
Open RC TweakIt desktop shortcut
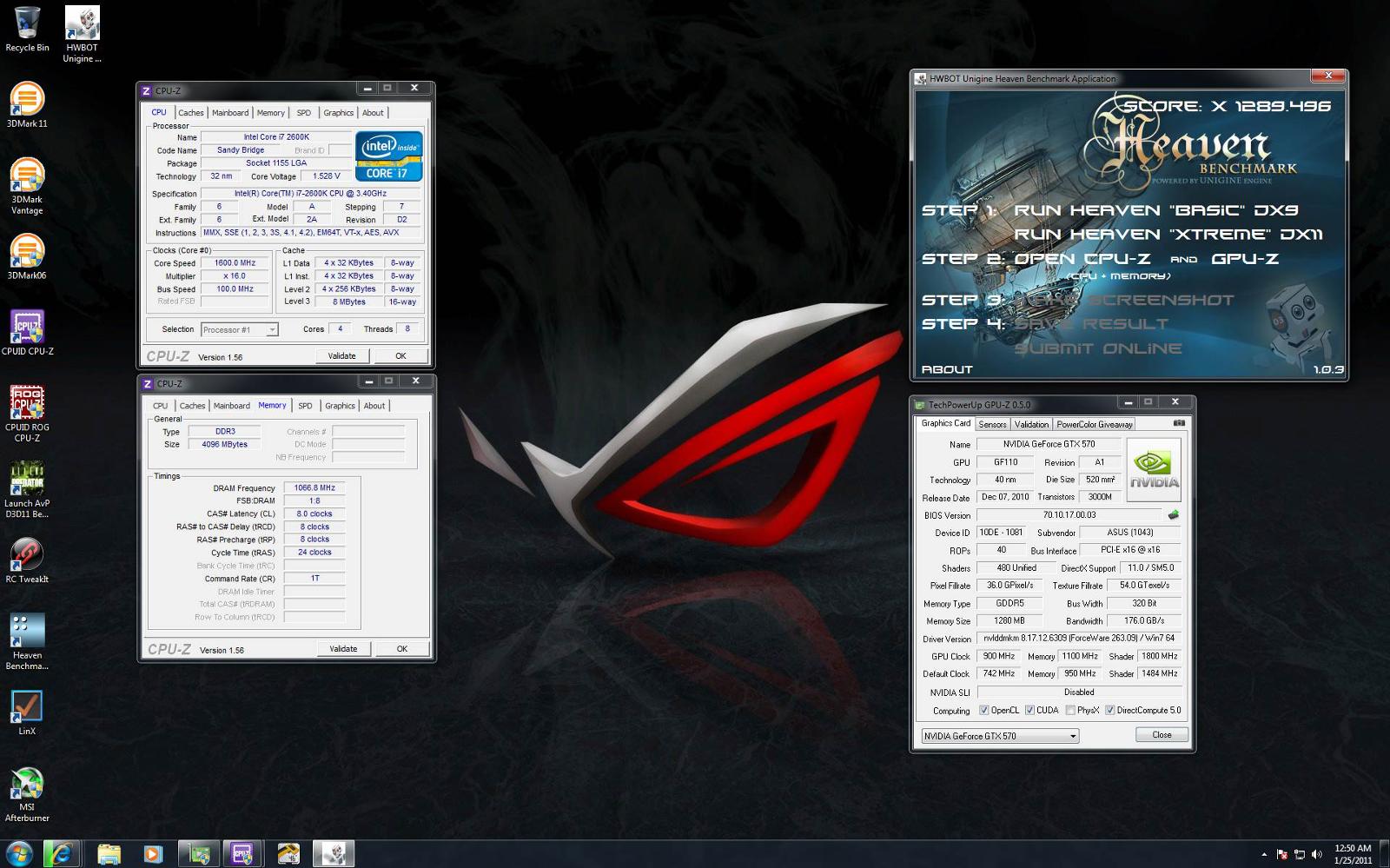[x=27, y=560]
